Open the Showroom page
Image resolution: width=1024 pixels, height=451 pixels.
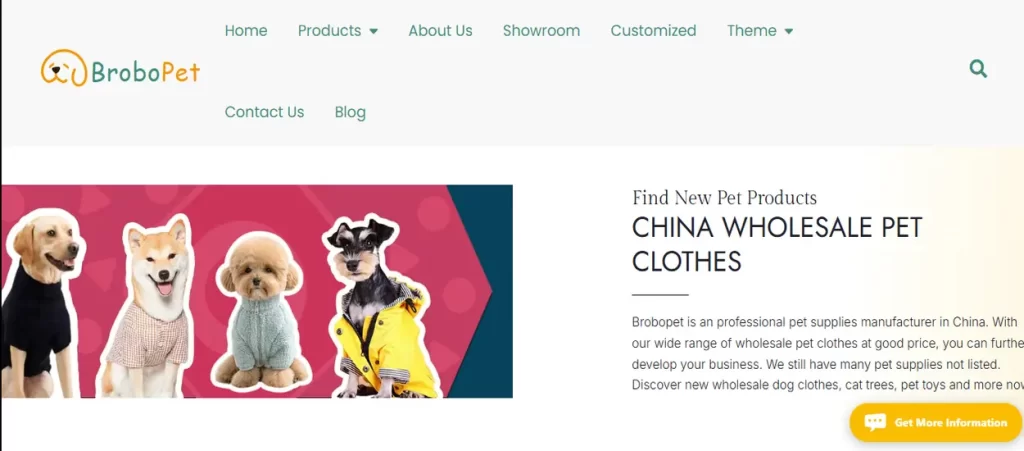[x=541, y=31]
